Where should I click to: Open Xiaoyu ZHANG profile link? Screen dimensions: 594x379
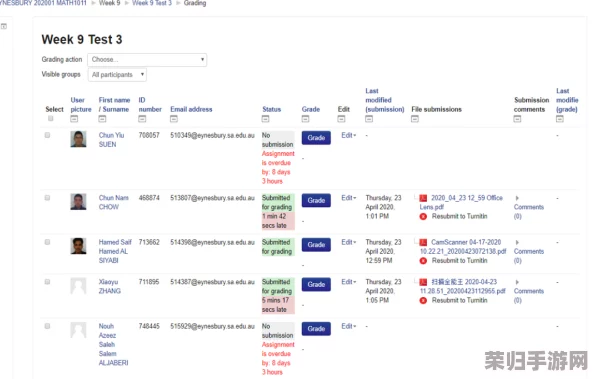pyautogui.click(x=110, y=287)
